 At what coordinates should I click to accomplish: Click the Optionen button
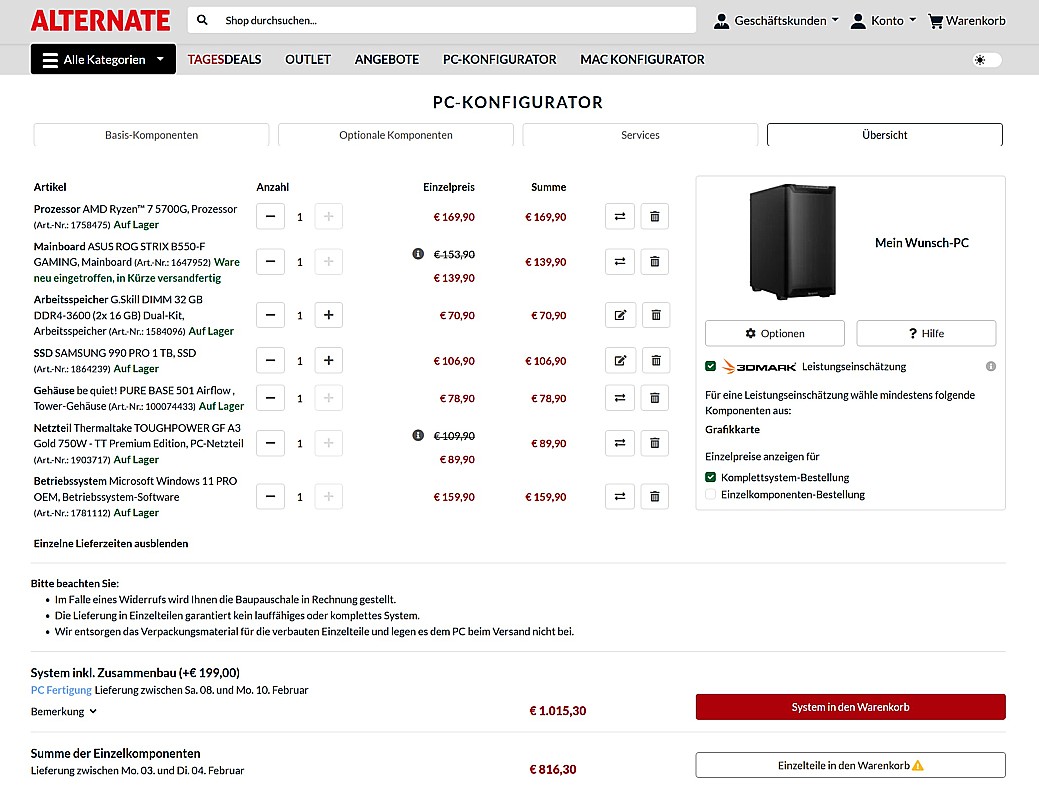coord(775,333)
